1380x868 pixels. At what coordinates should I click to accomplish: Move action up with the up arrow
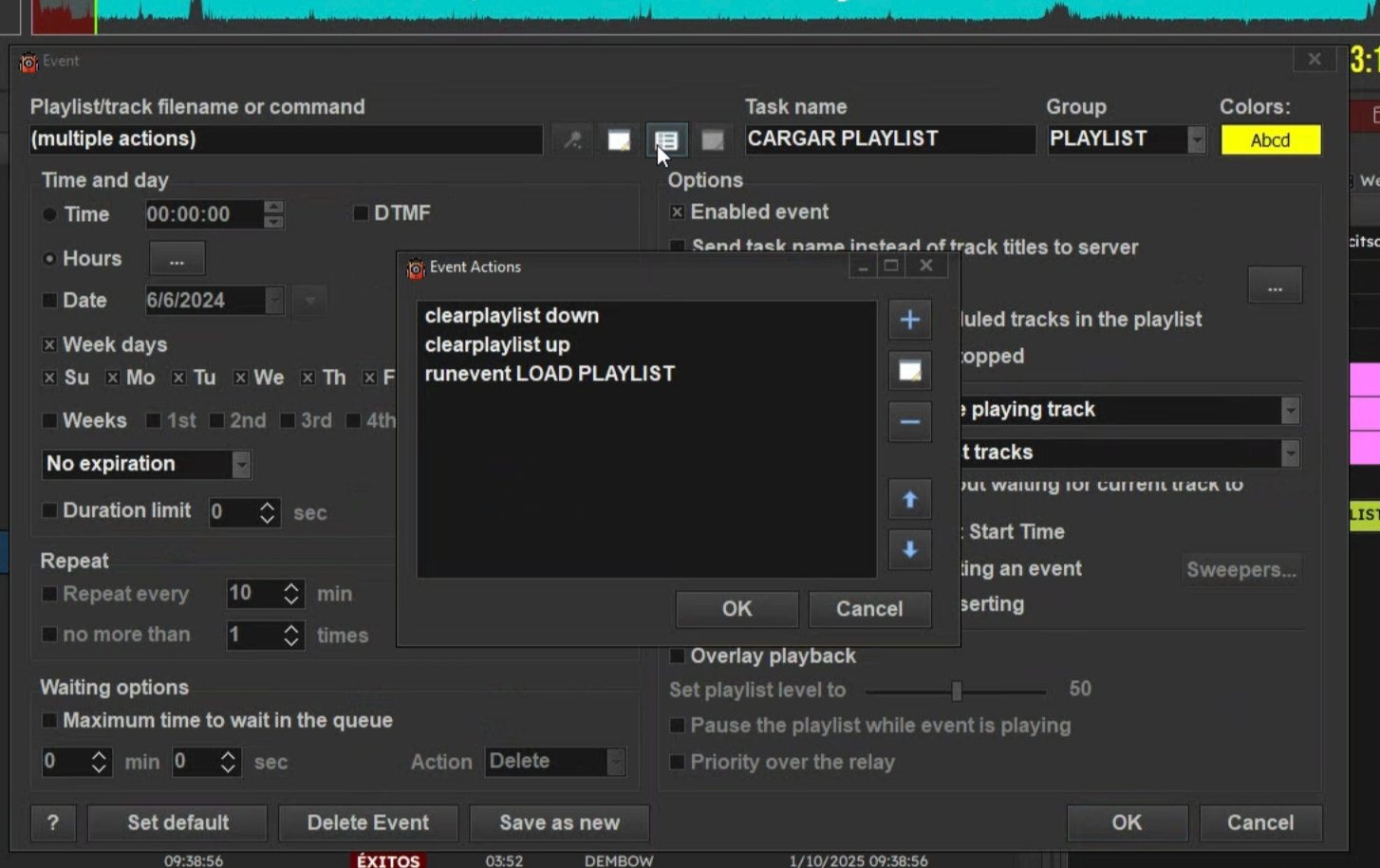pyautogui.click(x=909, y=499)
